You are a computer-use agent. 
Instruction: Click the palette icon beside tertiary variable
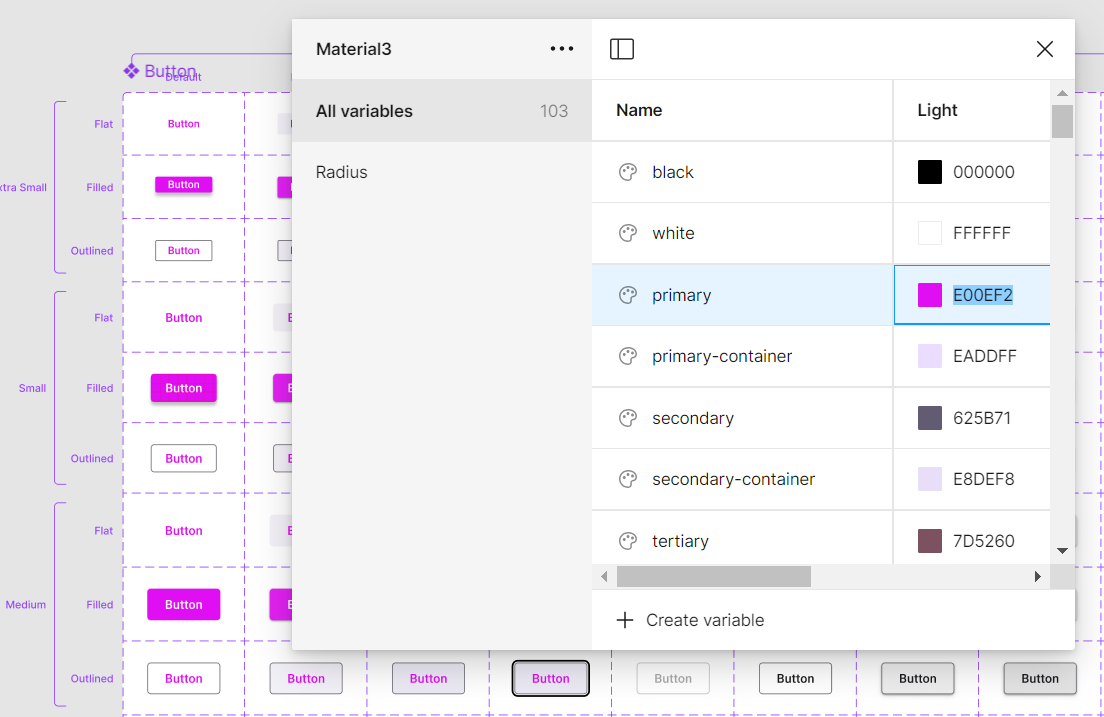coord(628,539)
